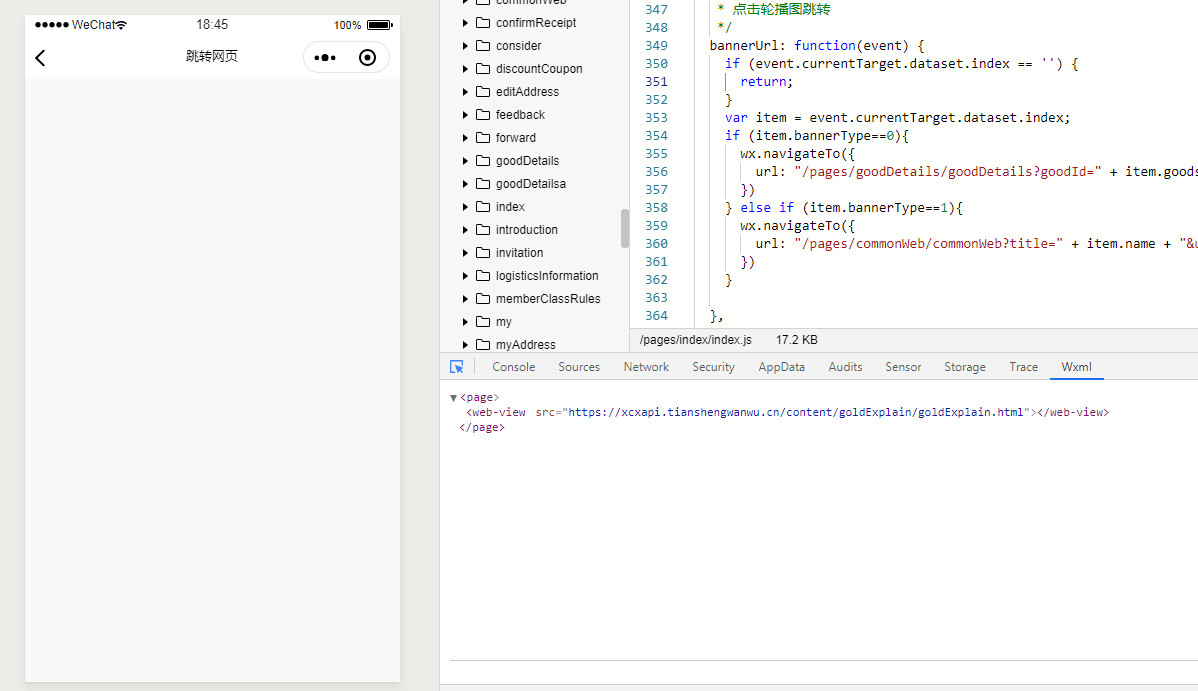Click the 'var item' declaration line
The height and width of the screenshot is (691, 1198).
(898, 118)
